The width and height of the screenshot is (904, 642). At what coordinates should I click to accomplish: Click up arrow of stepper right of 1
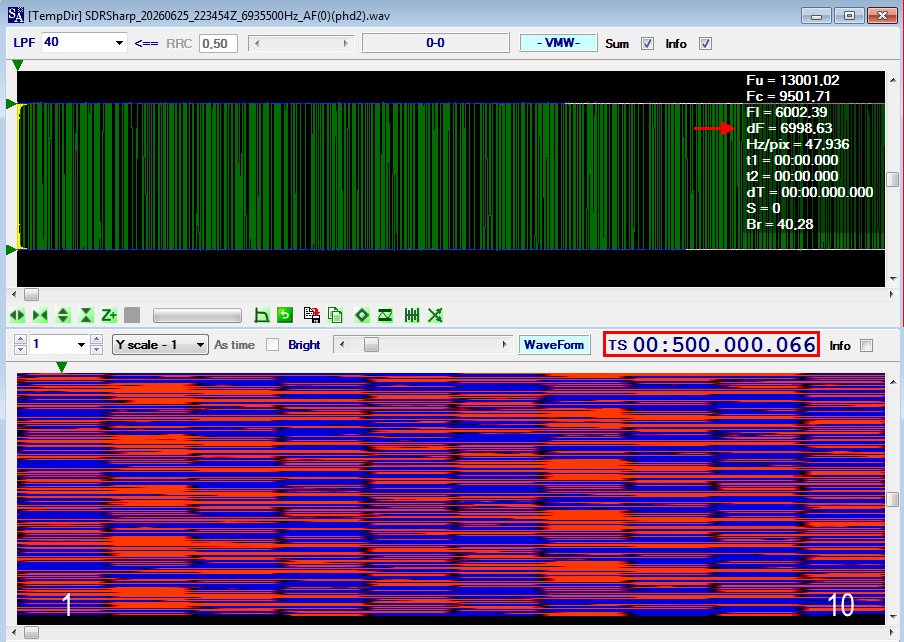pyautogui.click(x=97, y=339)
